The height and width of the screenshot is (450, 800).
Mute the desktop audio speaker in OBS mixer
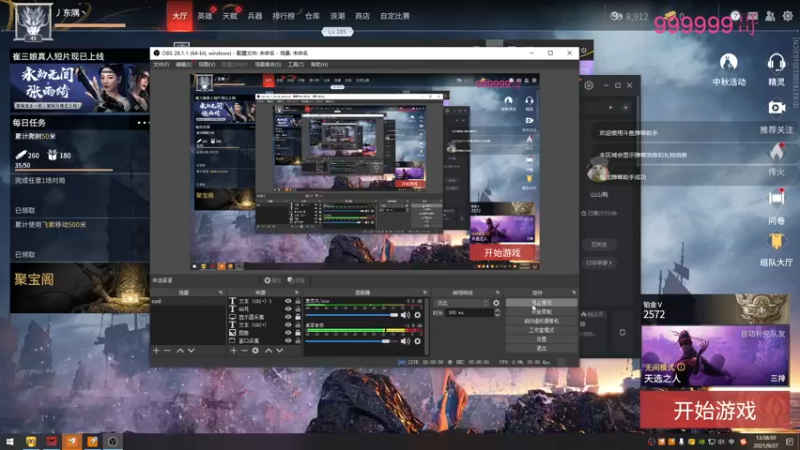tap(405, 341)
